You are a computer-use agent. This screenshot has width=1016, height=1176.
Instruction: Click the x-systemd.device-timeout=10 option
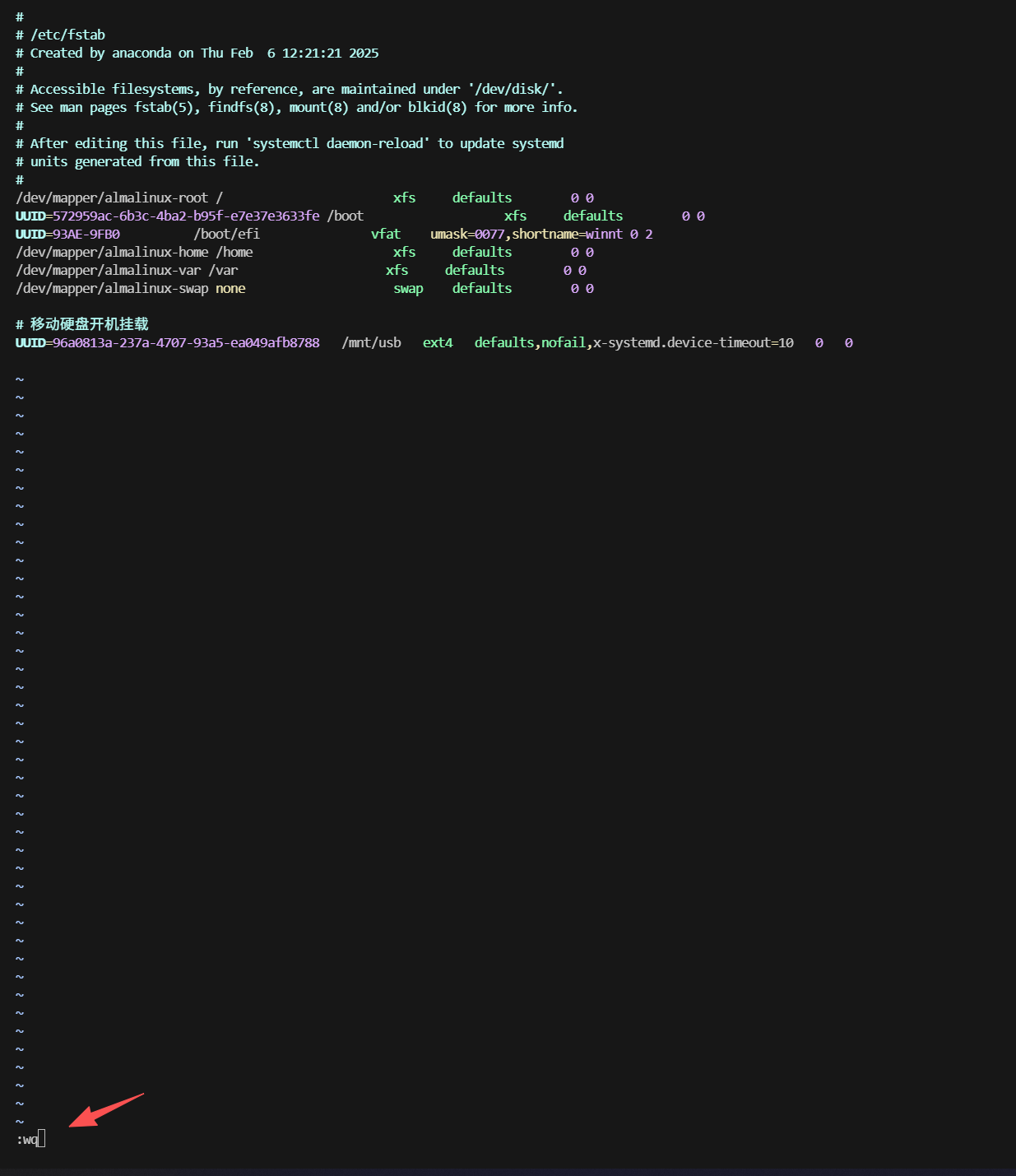(x=694, y=342)
